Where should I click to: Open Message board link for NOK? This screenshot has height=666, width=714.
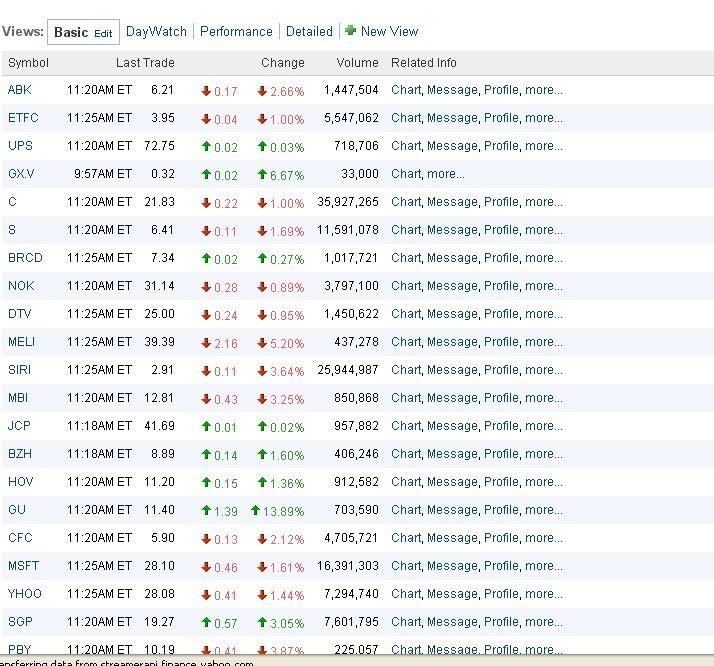[452, 286]
